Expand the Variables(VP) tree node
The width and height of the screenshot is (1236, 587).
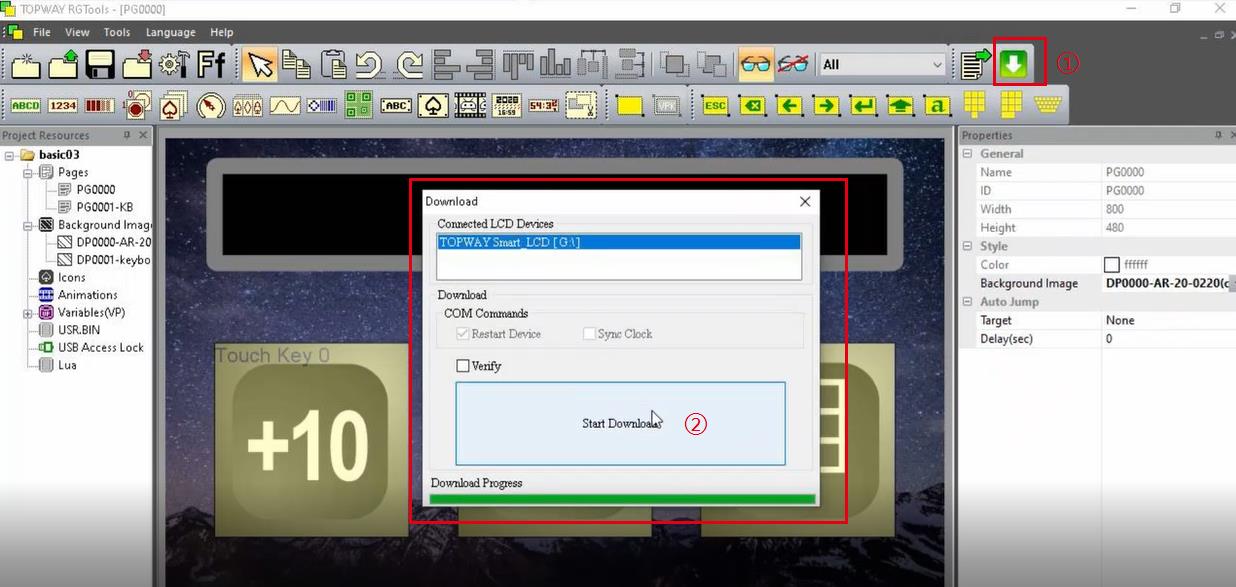pyautogui.click(x=29, y=313)
